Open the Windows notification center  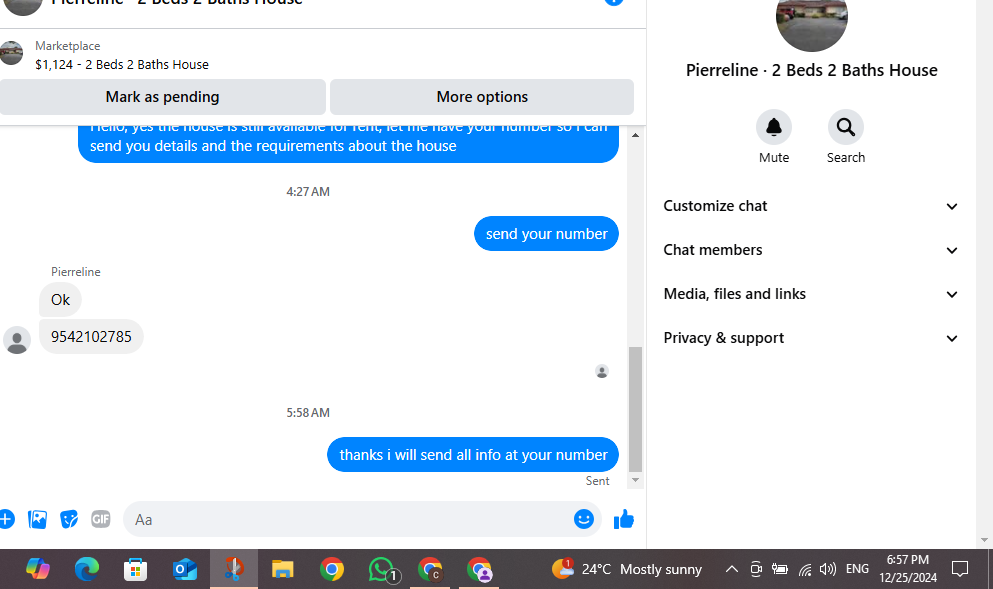click(x=960, y=569)
